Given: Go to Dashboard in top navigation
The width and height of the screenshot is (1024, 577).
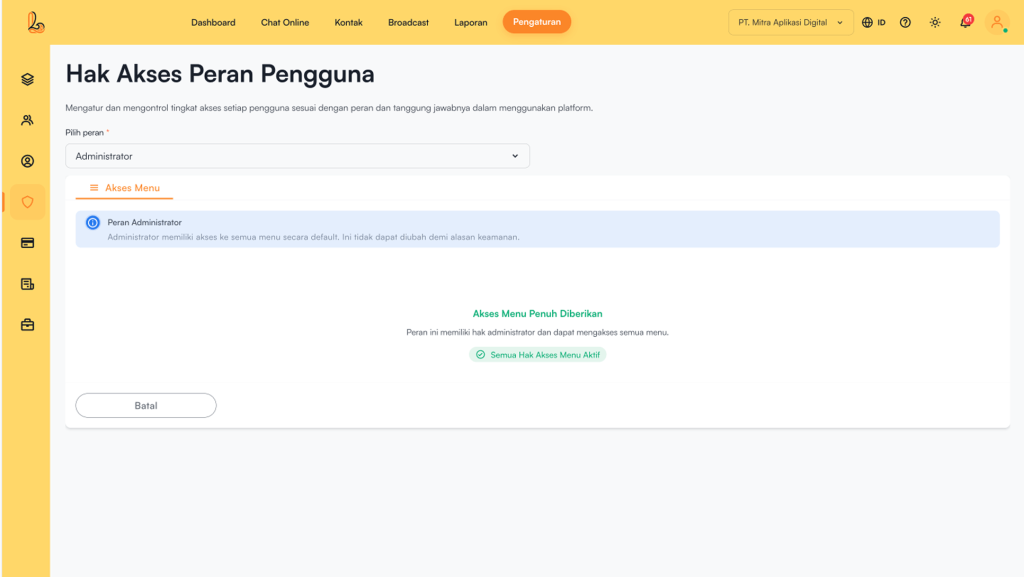Looking at the screenshot, I should (x=213, y=22).
